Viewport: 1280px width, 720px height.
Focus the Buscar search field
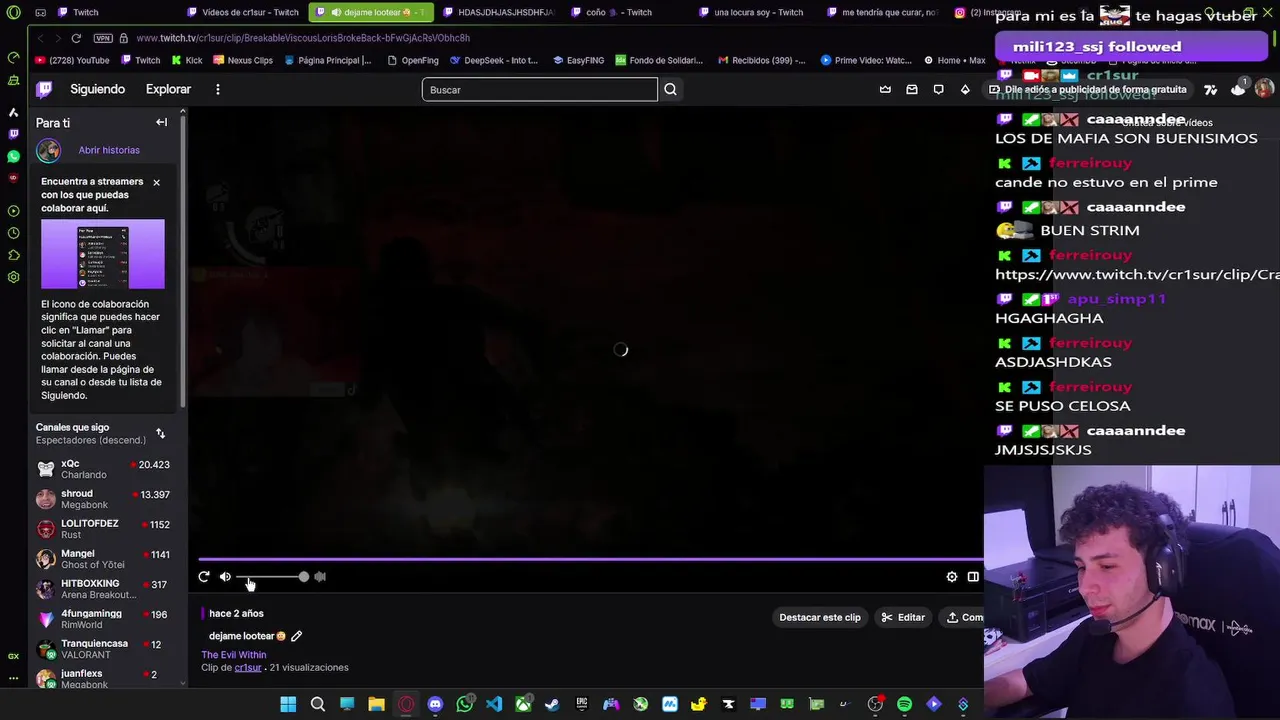pos(540,90)
